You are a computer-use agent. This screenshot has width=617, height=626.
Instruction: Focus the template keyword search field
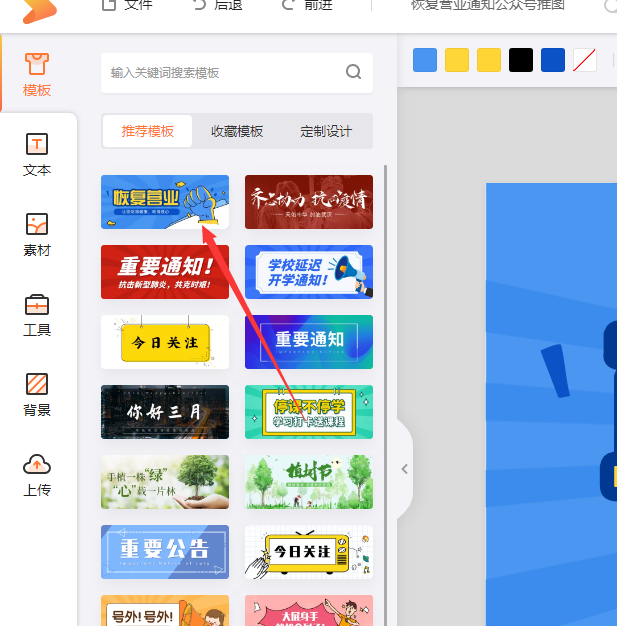point(237,73)
